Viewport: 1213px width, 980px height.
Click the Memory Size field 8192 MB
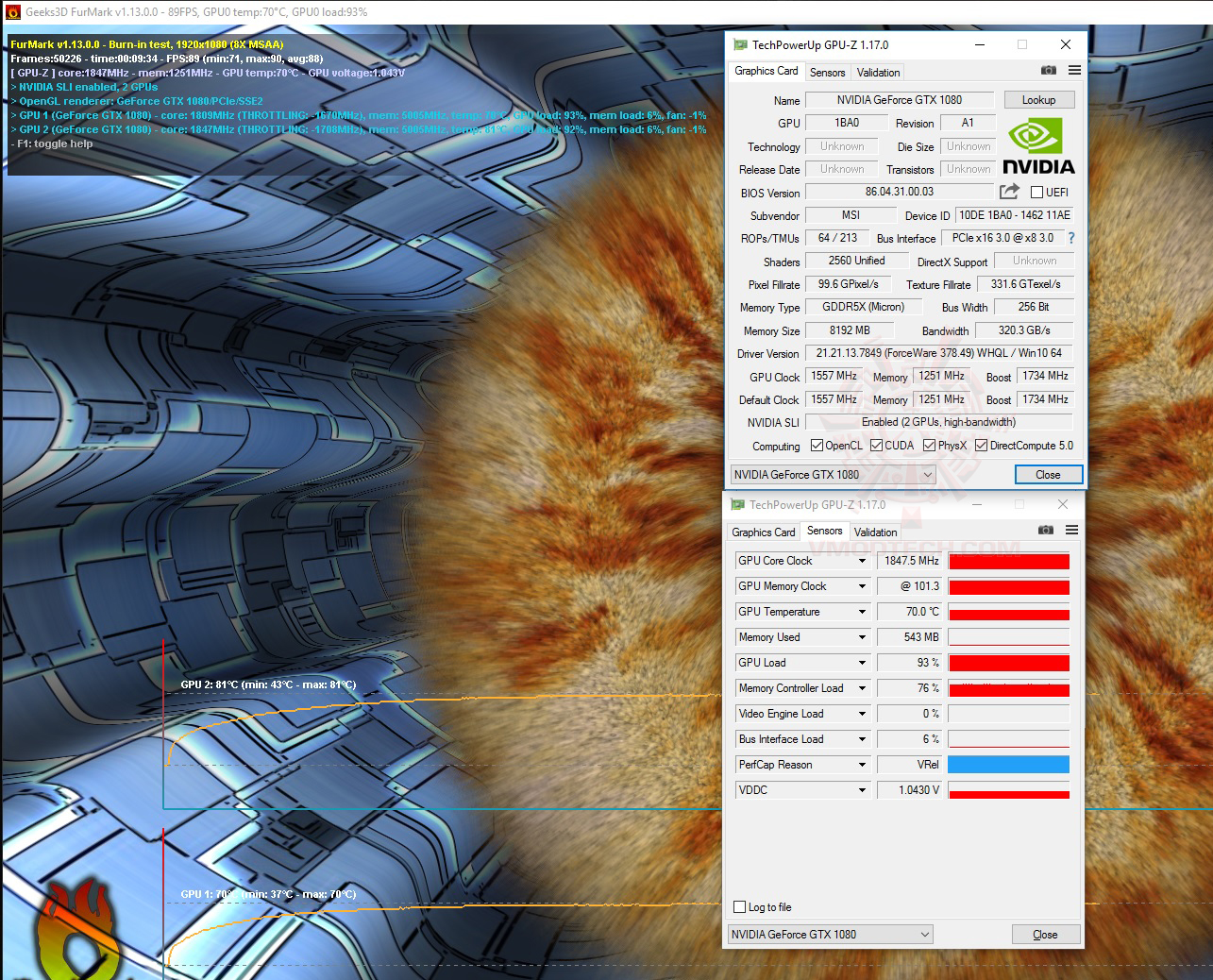pyautogui.click(x=850, y=330)
